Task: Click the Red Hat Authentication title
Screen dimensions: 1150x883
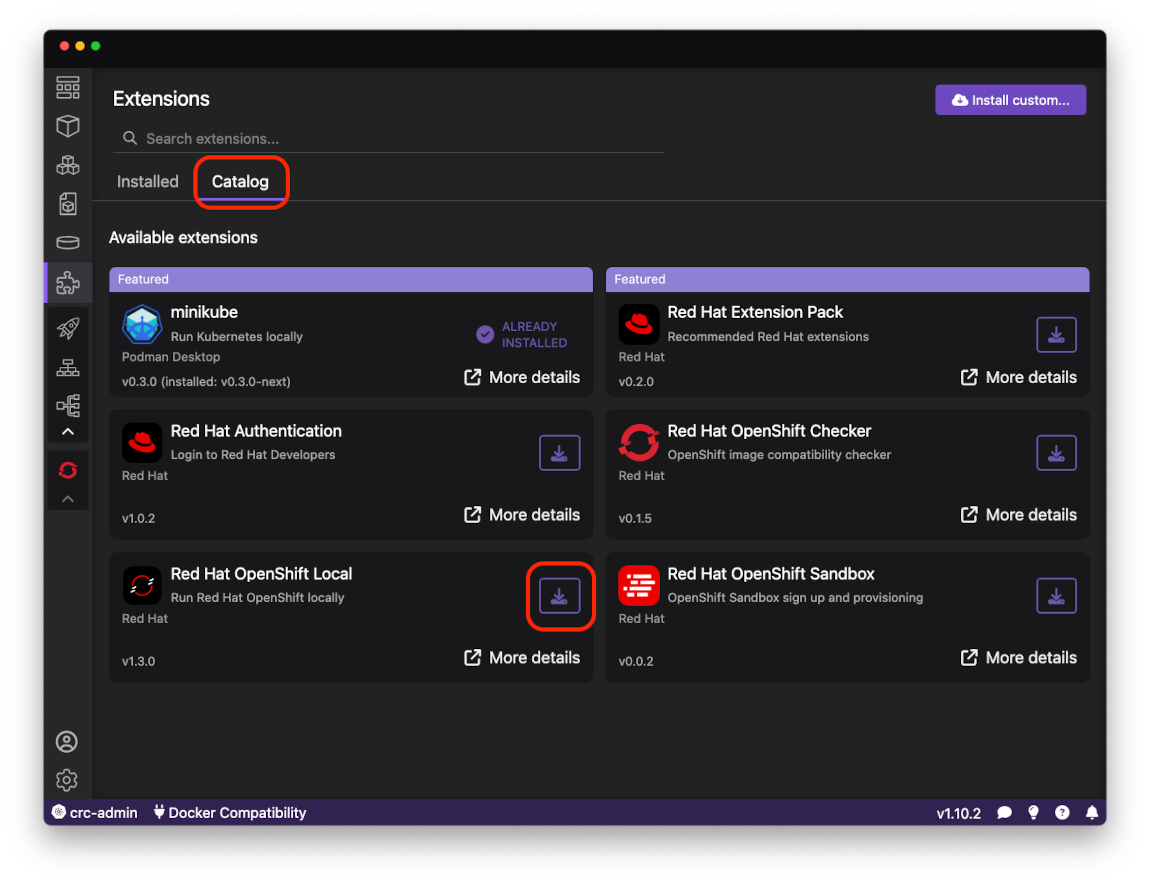Action: coord(256,430)
